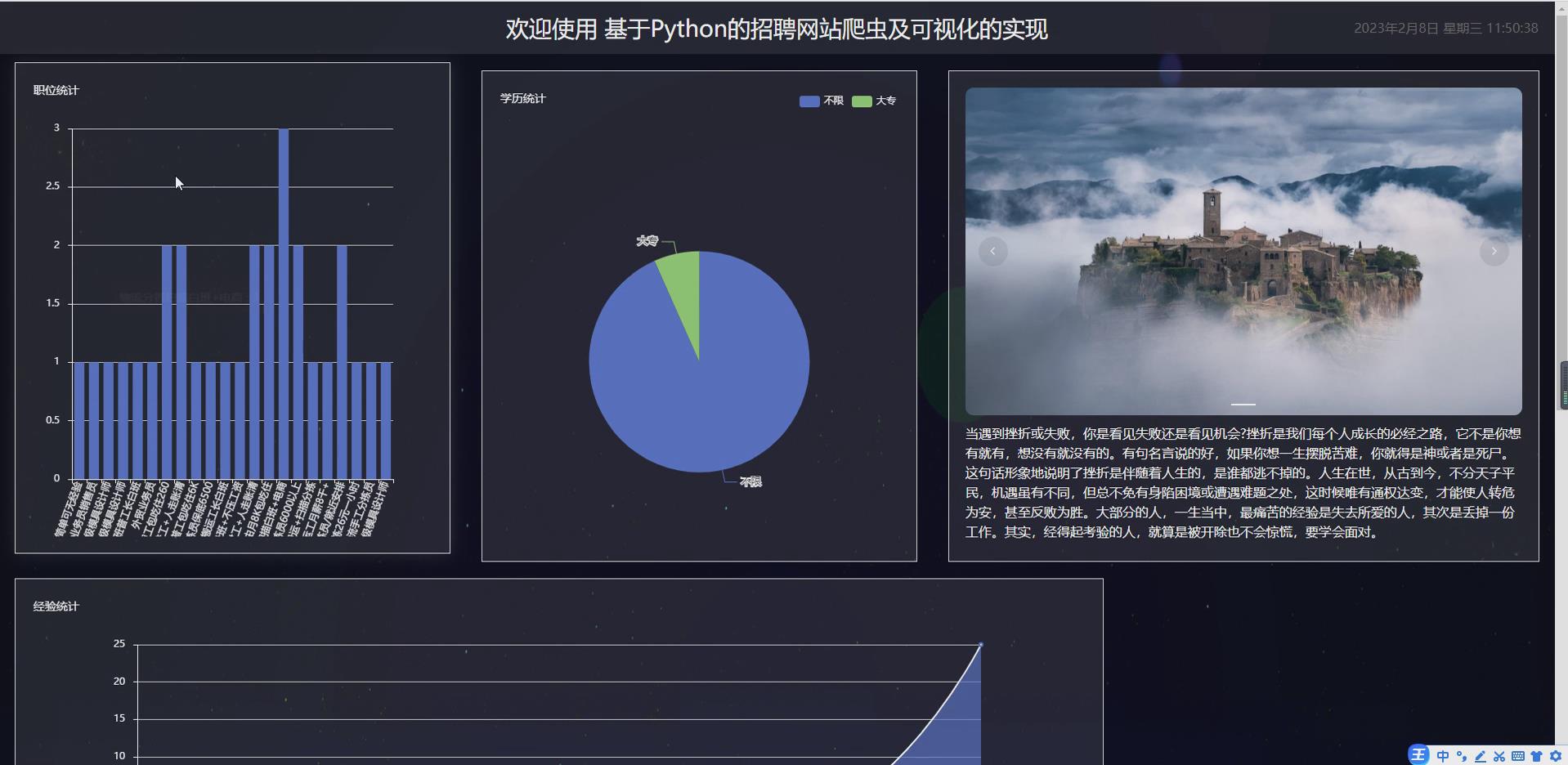
Task: Click the 大专 label beside the pie chart
Action: pyautogui.click(x=647, y=240)
